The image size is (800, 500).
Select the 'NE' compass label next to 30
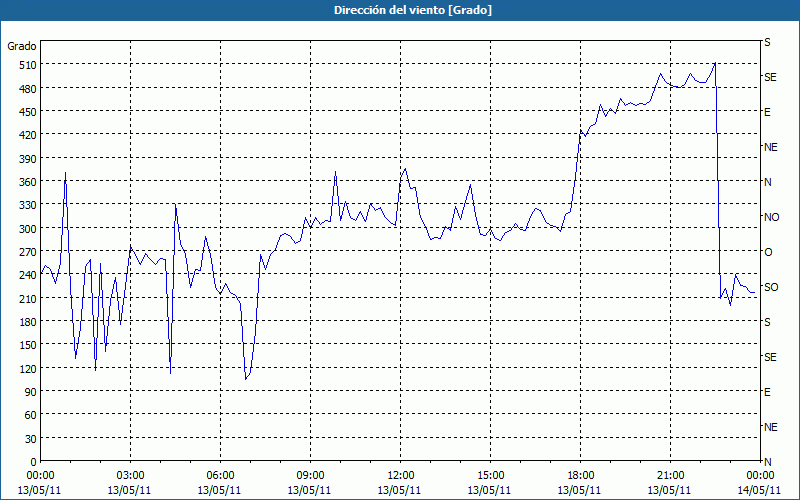(x=770, y=427)
